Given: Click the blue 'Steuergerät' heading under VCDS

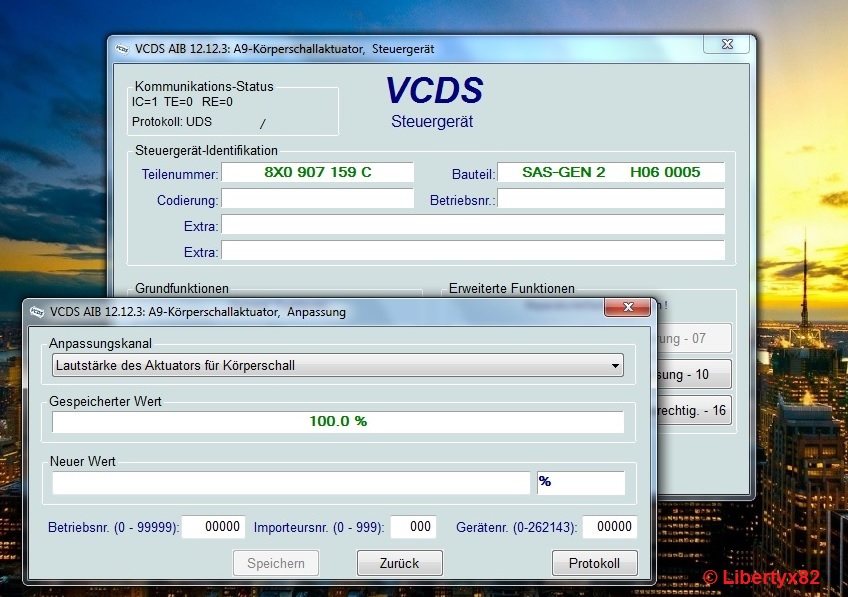Looking at the screenshot, I should 432,122.
